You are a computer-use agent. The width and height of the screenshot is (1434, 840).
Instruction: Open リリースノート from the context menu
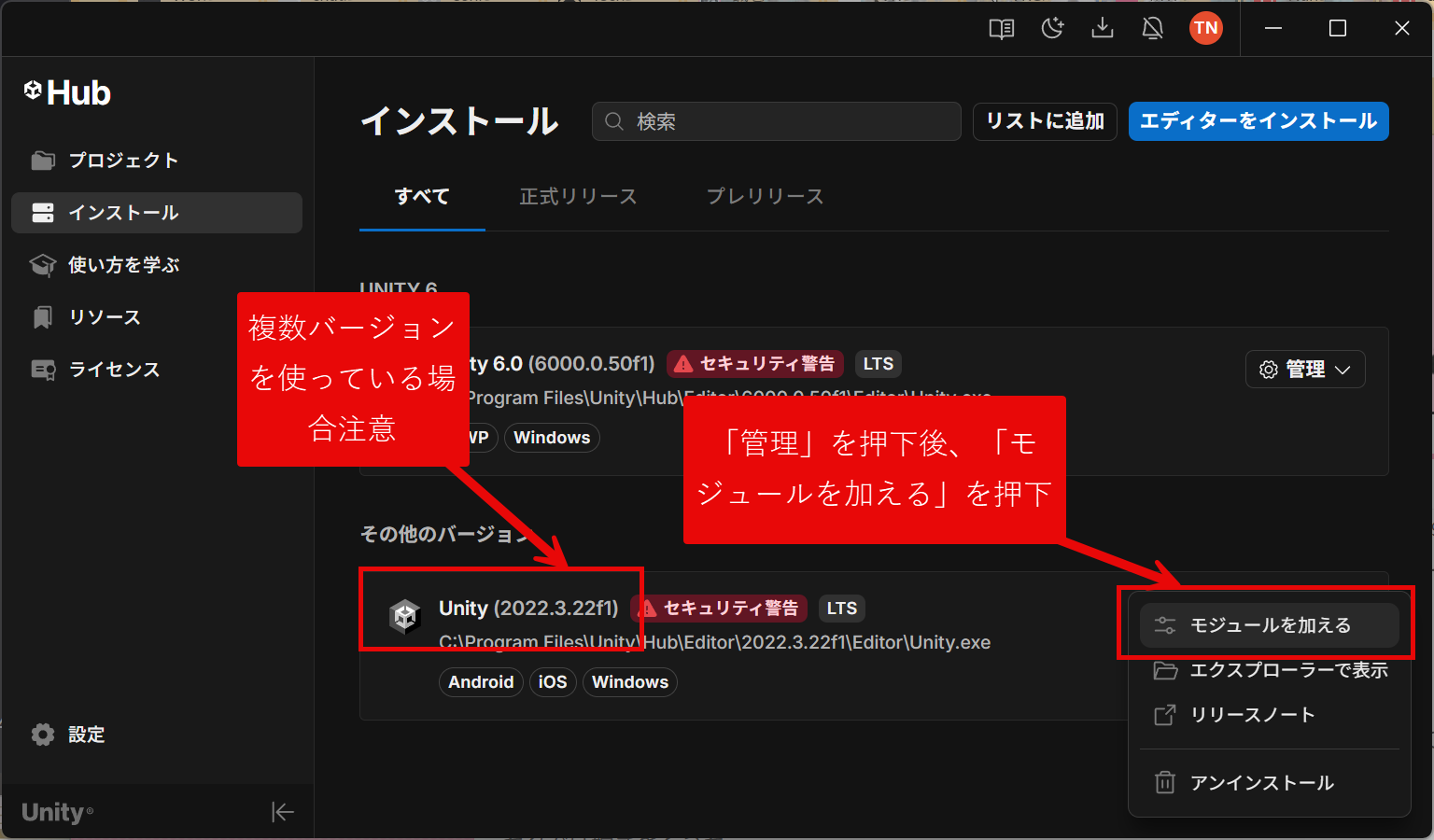1252,715
